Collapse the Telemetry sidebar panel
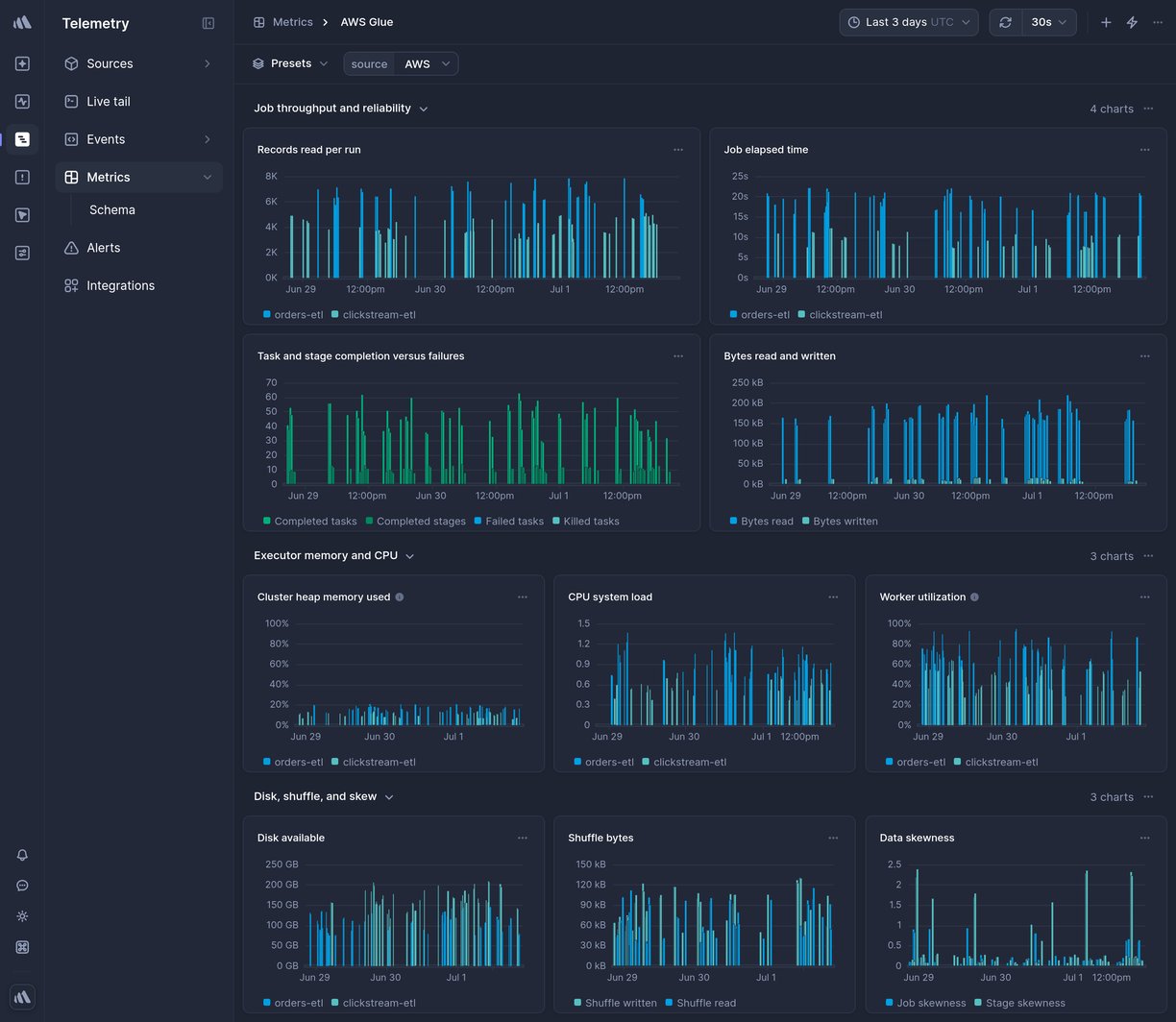 click(208, 23)
